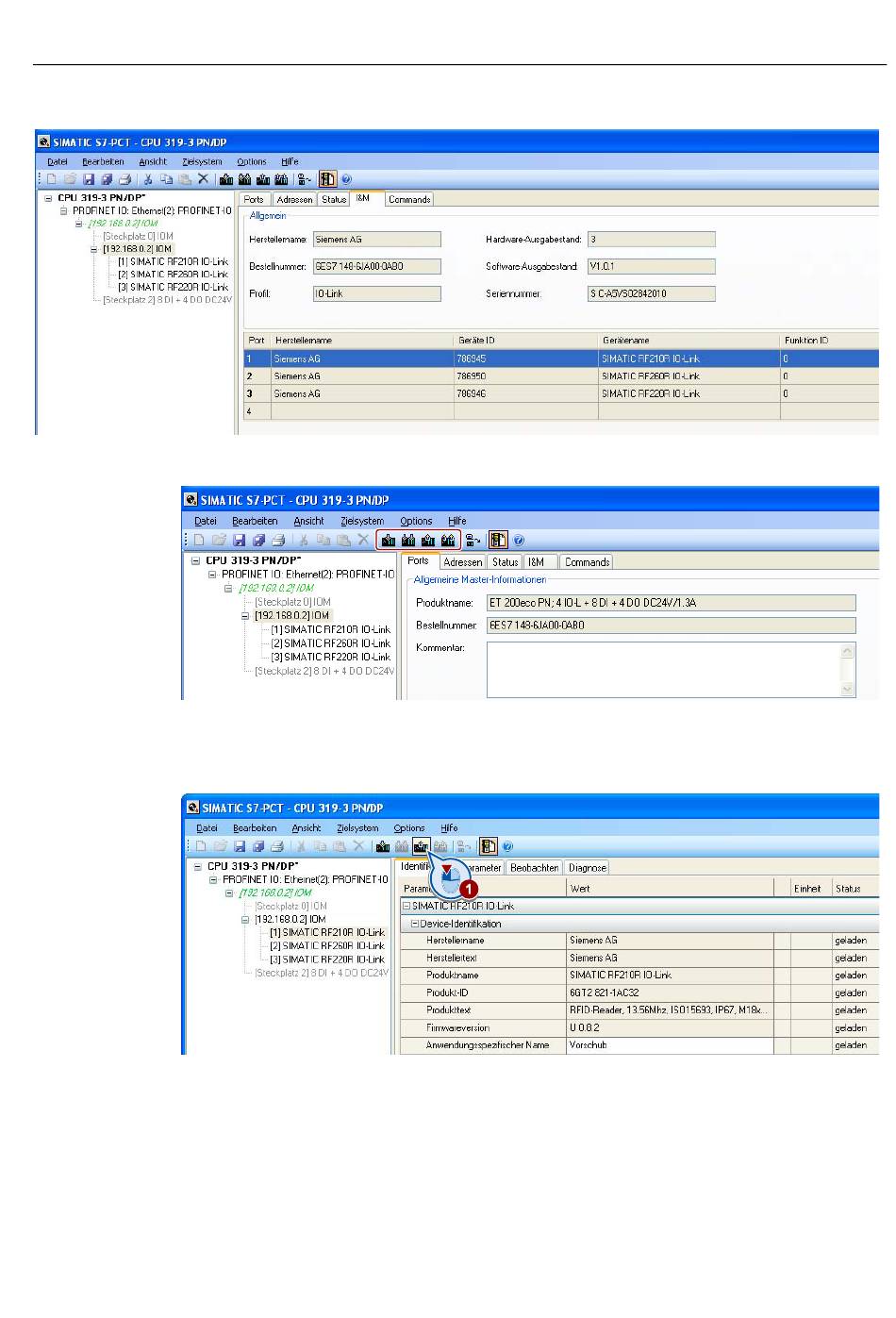Screen dimensions: 896x1318
Task: Click the first of four load icons, top window
Action: pos(226,179)
